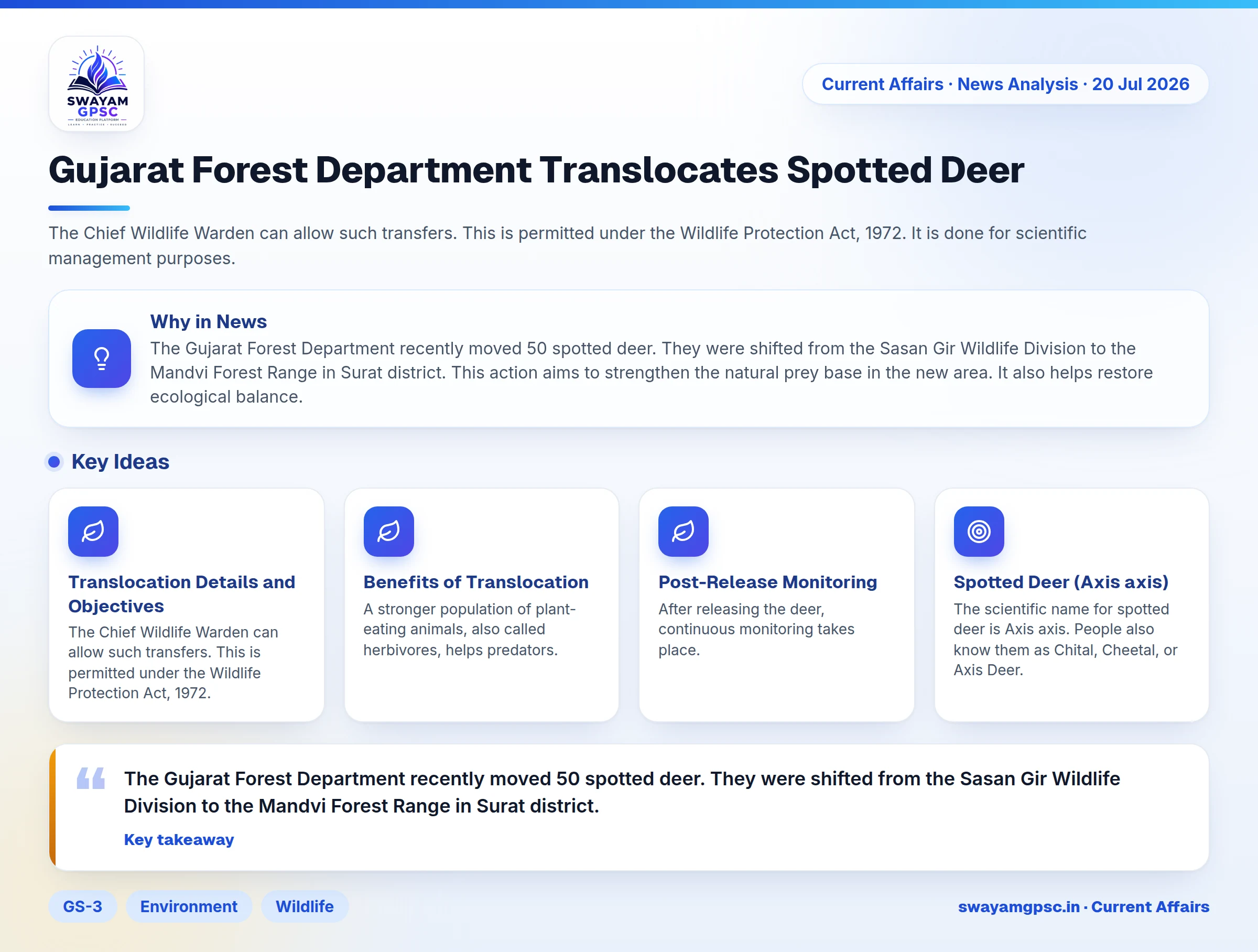The height and width of the screenshot is (952, 1258).
Task: Click the Spotted Deer (Axis axis) card title
Action: coord(1061,582)
